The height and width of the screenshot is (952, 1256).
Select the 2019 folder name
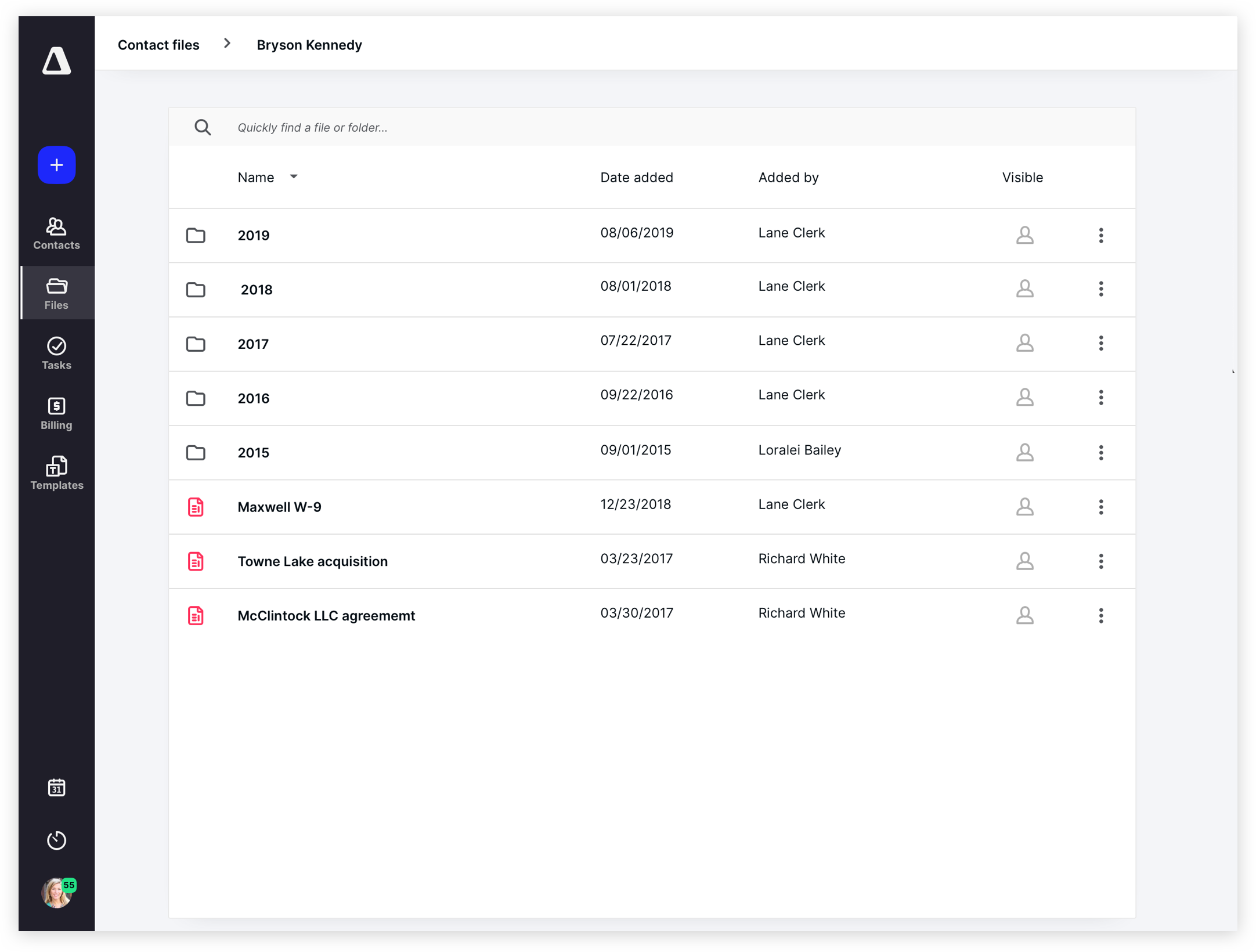253,235
